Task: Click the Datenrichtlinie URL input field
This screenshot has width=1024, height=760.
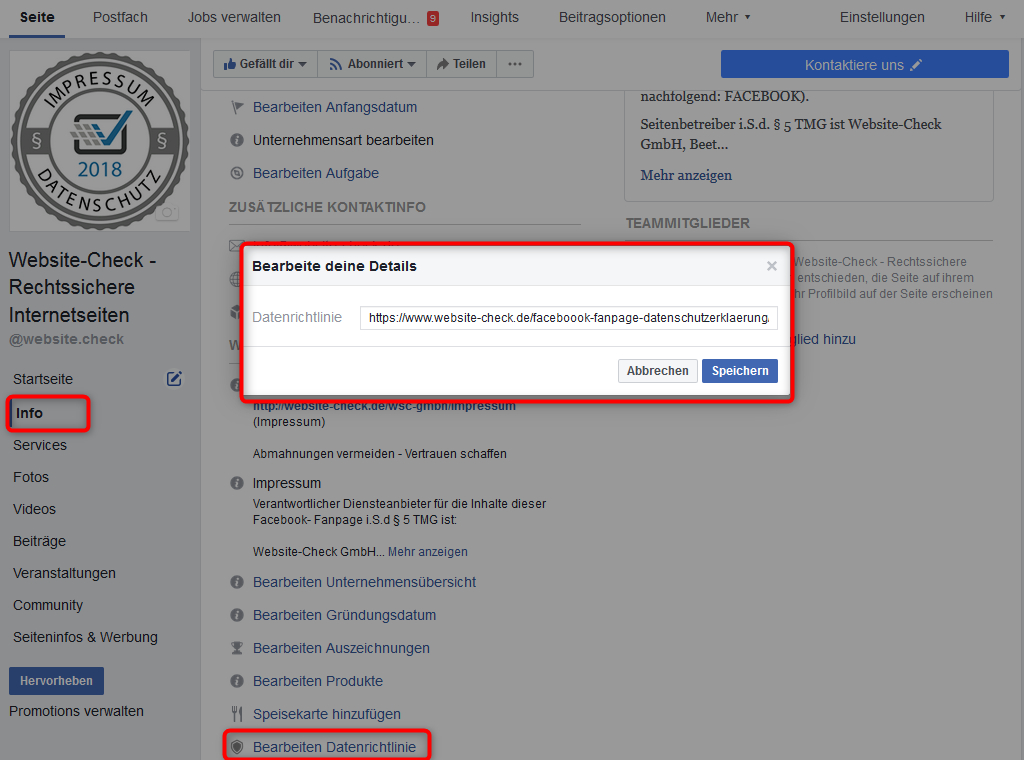Action: coord(569,318)
